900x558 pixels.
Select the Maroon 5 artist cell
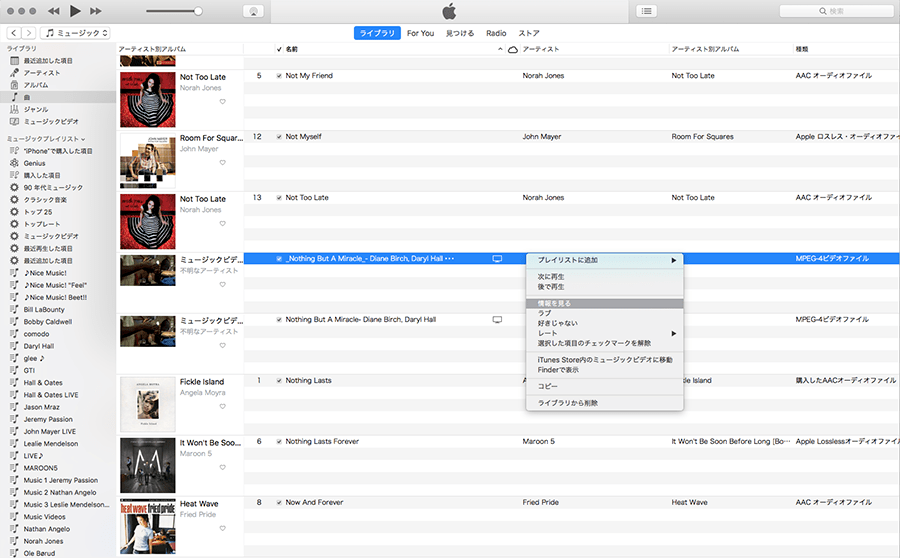[x=538, y=441]
